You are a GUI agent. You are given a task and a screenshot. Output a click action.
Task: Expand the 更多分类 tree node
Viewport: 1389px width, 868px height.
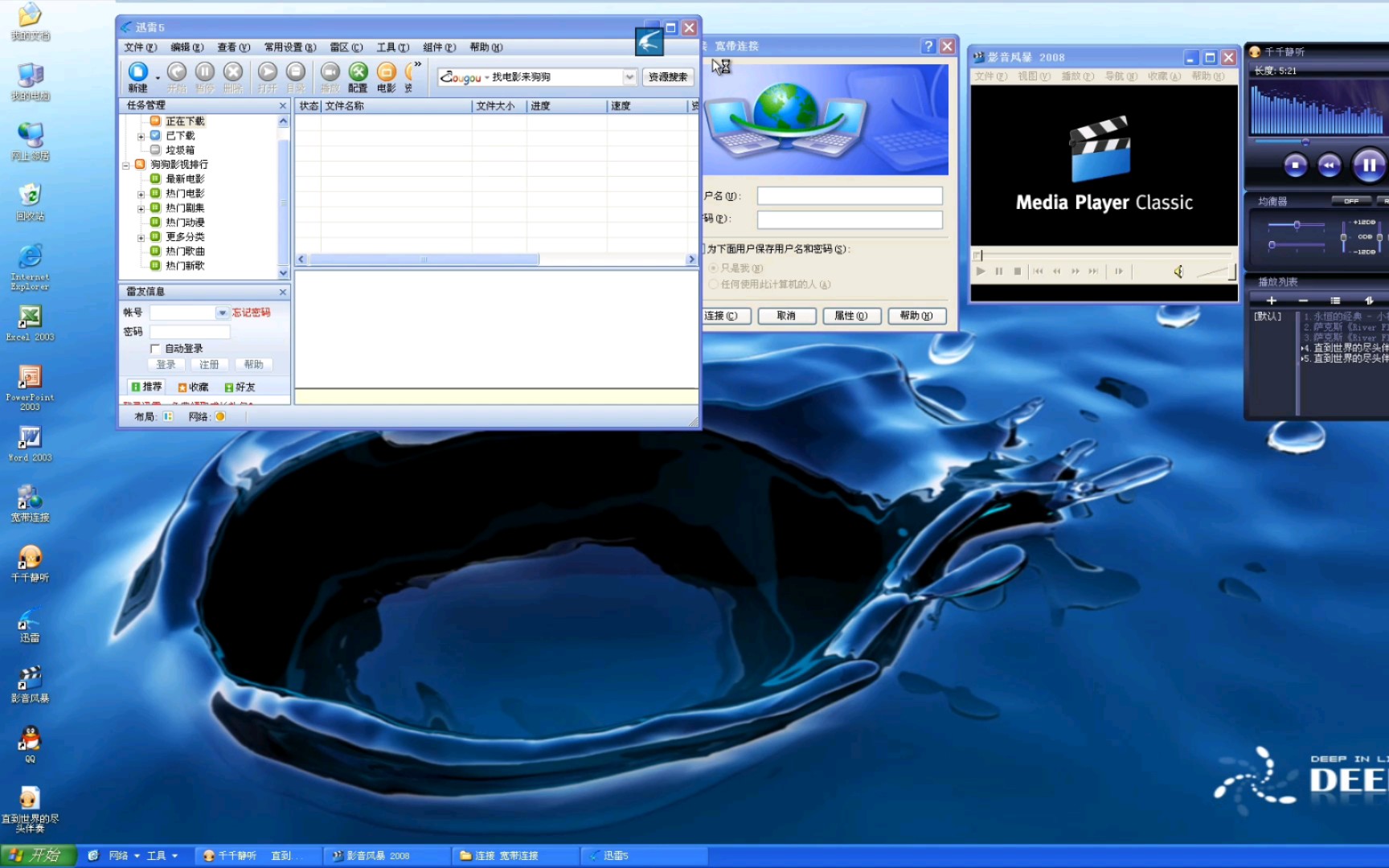point(141,238)
